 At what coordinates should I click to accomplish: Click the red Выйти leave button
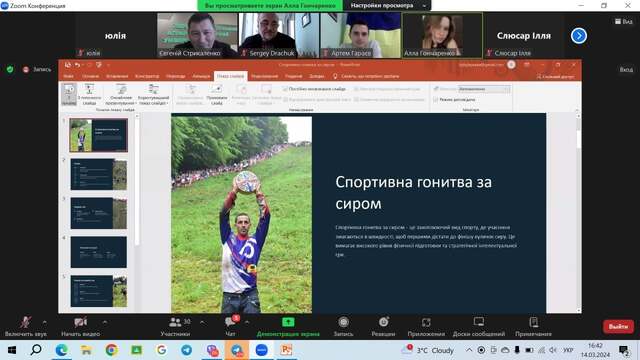pos(618,327)
